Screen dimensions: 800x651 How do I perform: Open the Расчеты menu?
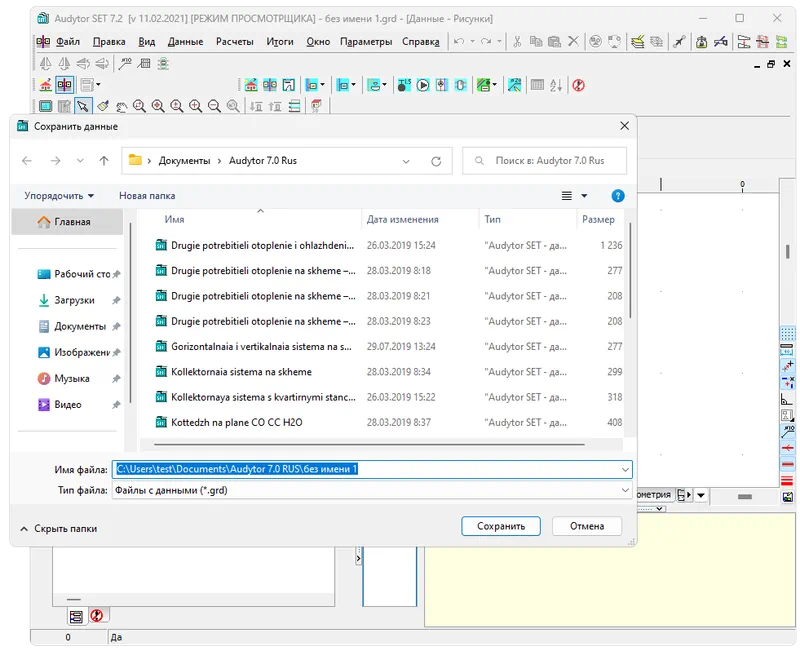click(x=234, y=41)
